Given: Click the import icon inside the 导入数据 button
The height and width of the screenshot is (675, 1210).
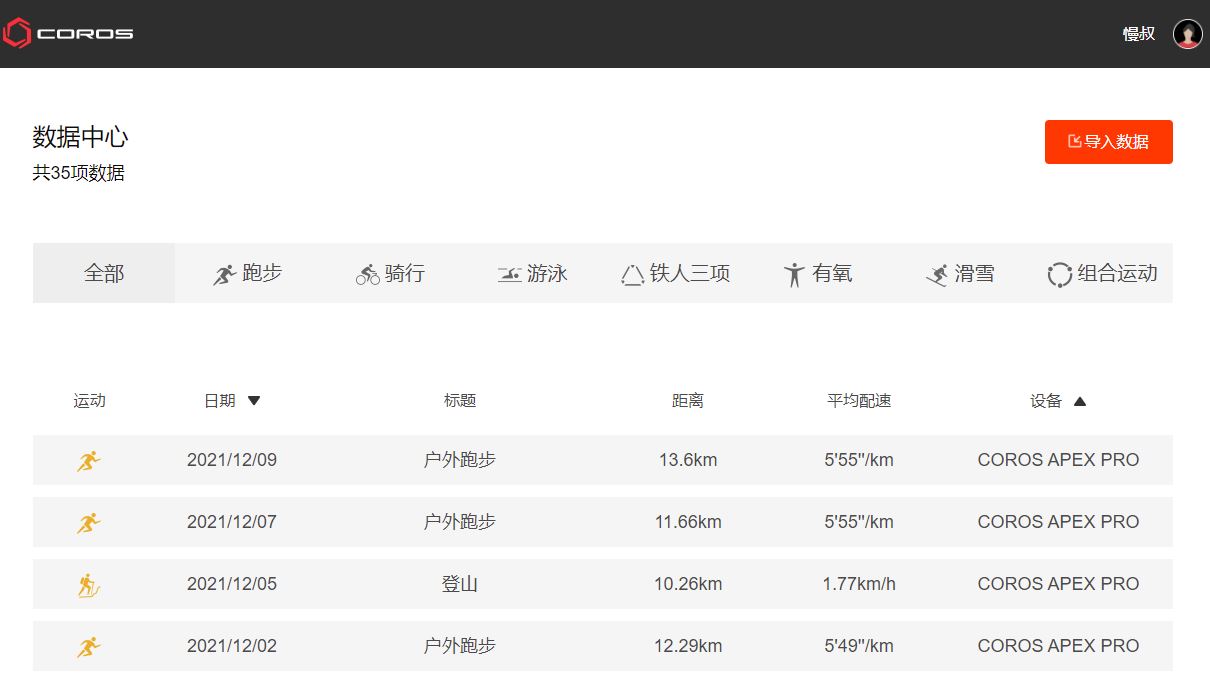Looking at the screenshot, I should (x=1075, y=141).
